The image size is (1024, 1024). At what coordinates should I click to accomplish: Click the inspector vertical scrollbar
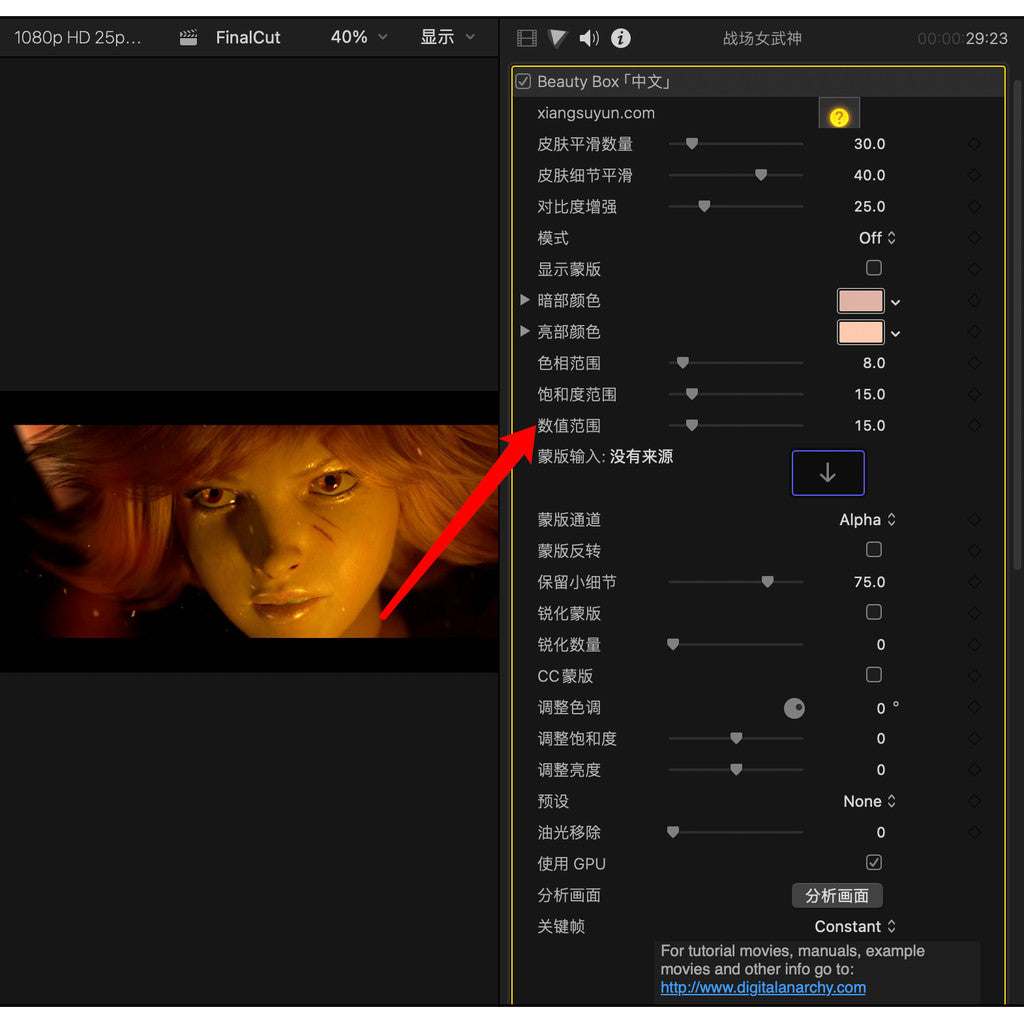[1017, 325]
